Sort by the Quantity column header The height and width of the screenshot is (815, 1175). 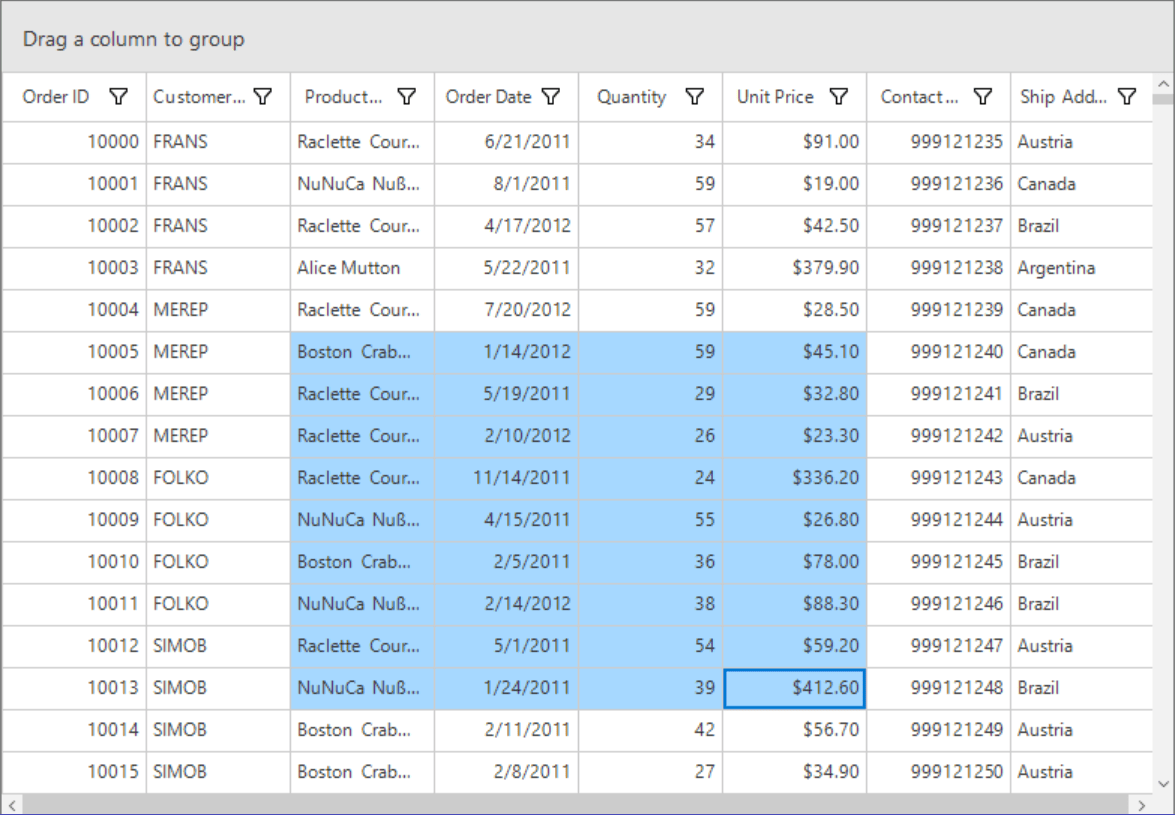(x=630, y=96)
